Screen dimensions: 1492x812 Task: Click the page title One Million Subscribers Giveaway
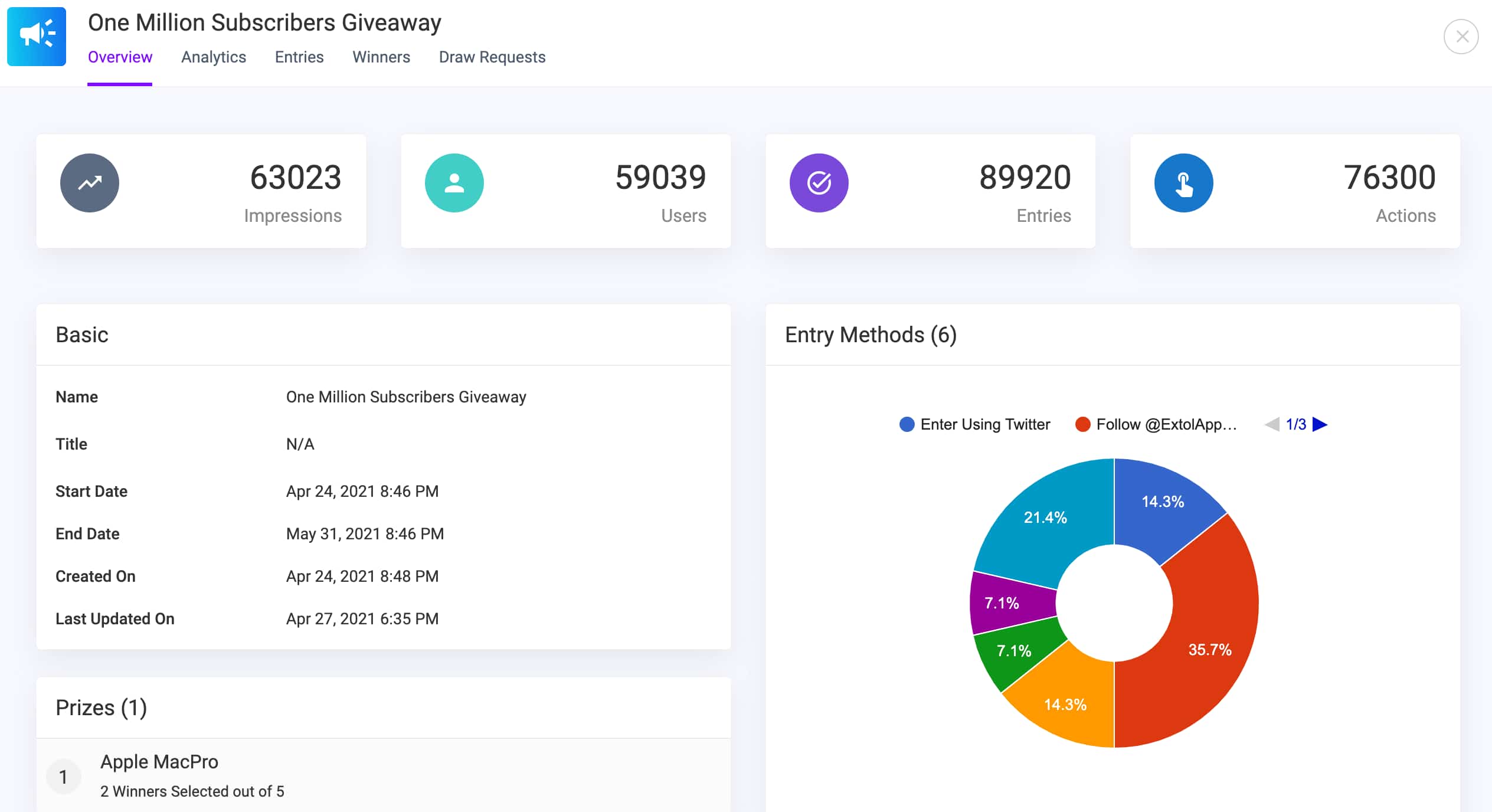(264, 22)
